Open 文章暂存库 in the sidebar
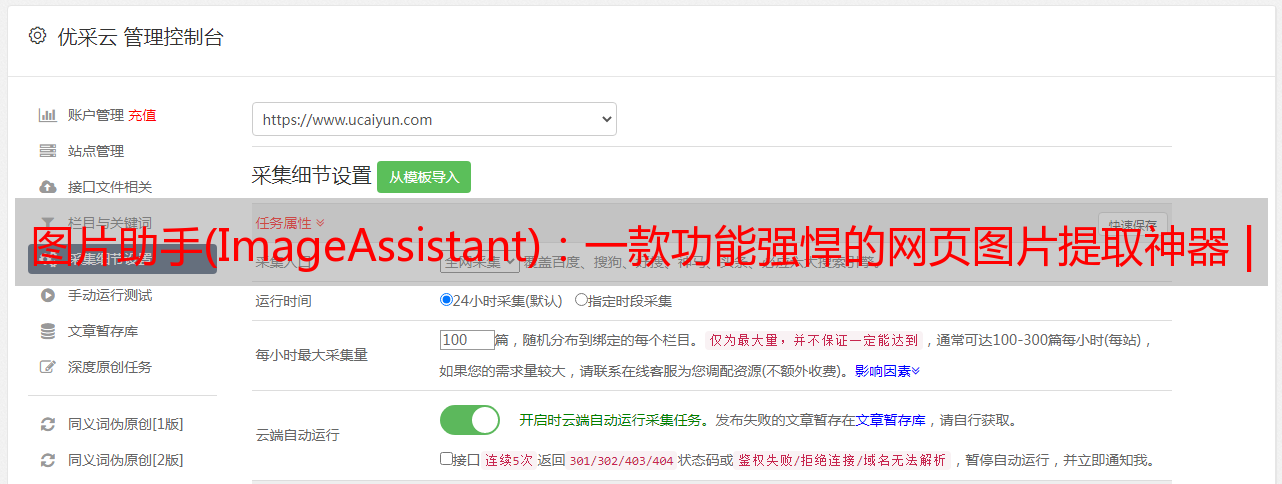The image size is (1282, 484). point(103,331)
